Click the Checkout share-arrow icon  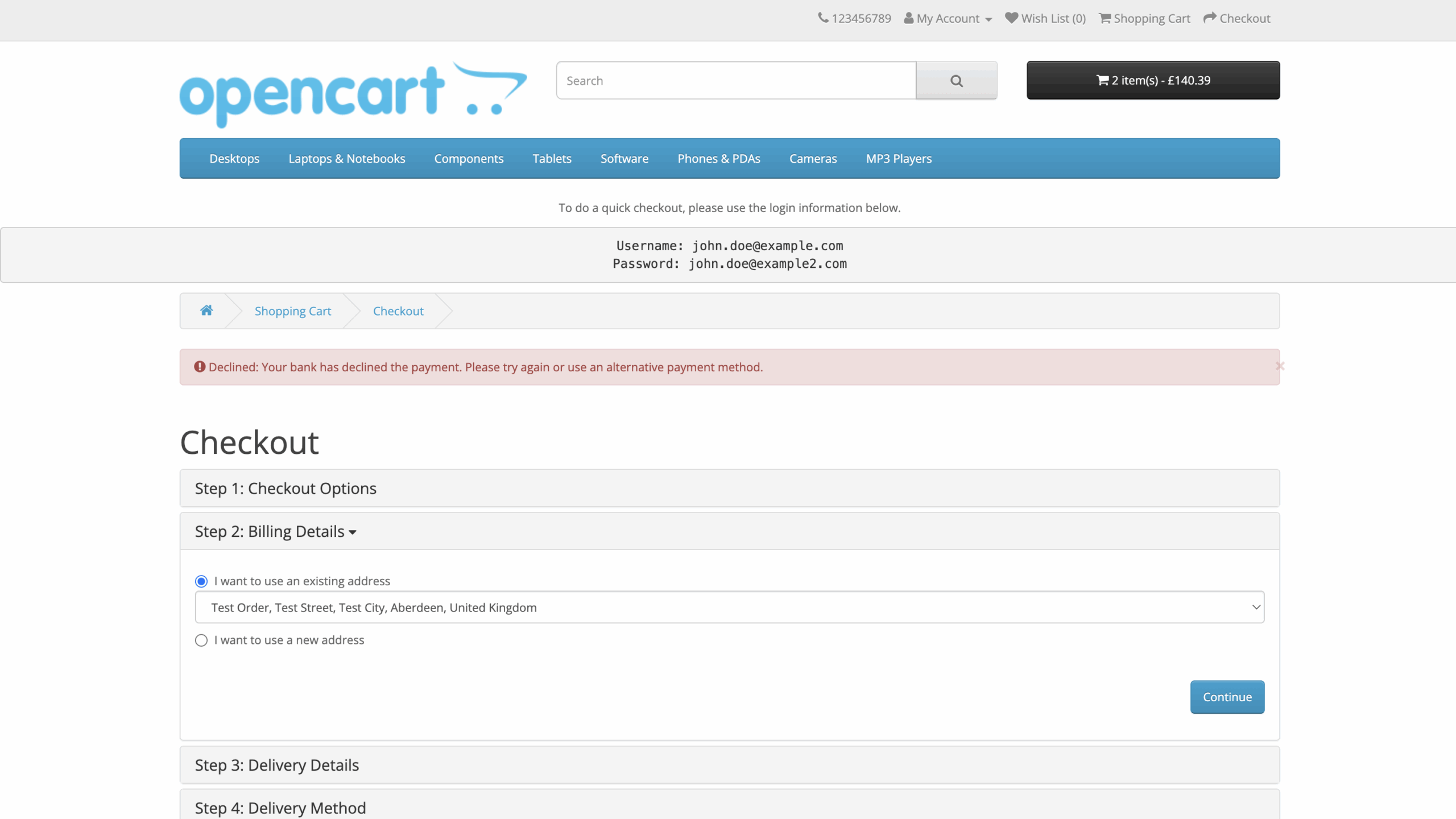[x=1210, y=18]
